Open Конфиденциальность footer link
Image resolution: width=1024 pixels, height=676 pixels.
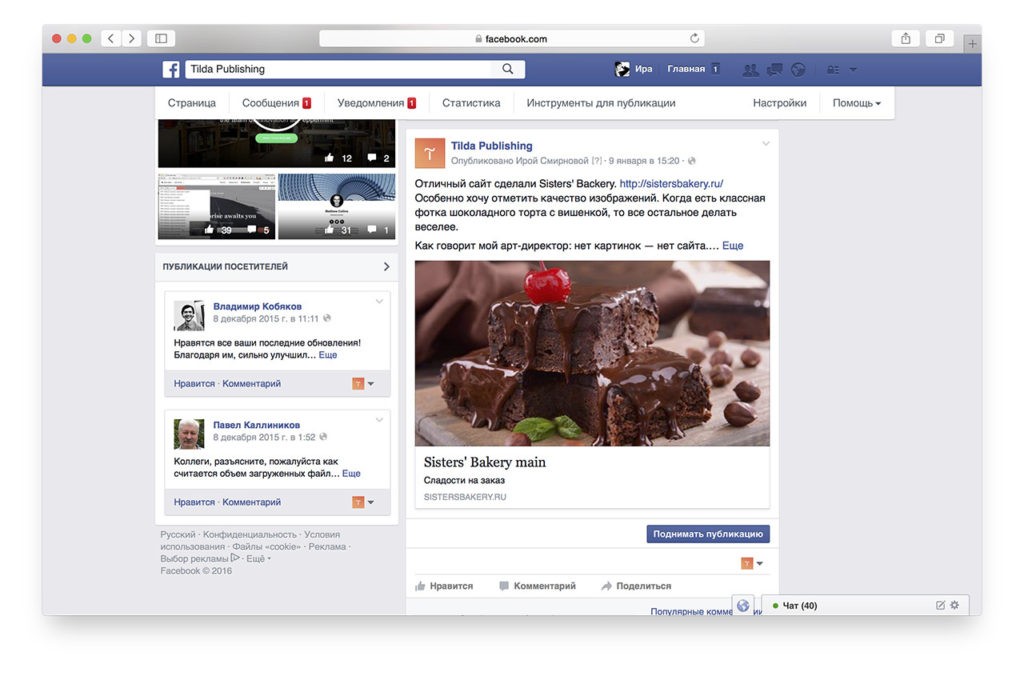coord(250,534)
